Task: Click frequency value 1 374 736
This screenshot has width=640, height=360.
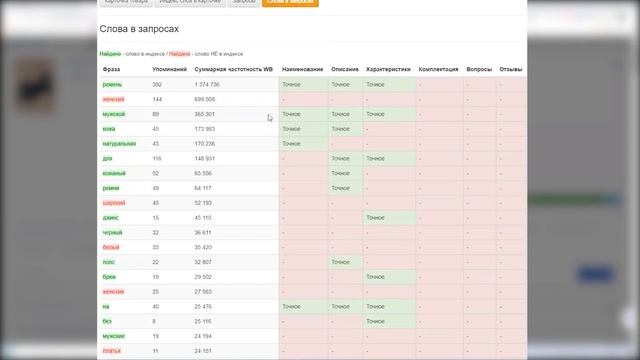Action: point(207,84)
